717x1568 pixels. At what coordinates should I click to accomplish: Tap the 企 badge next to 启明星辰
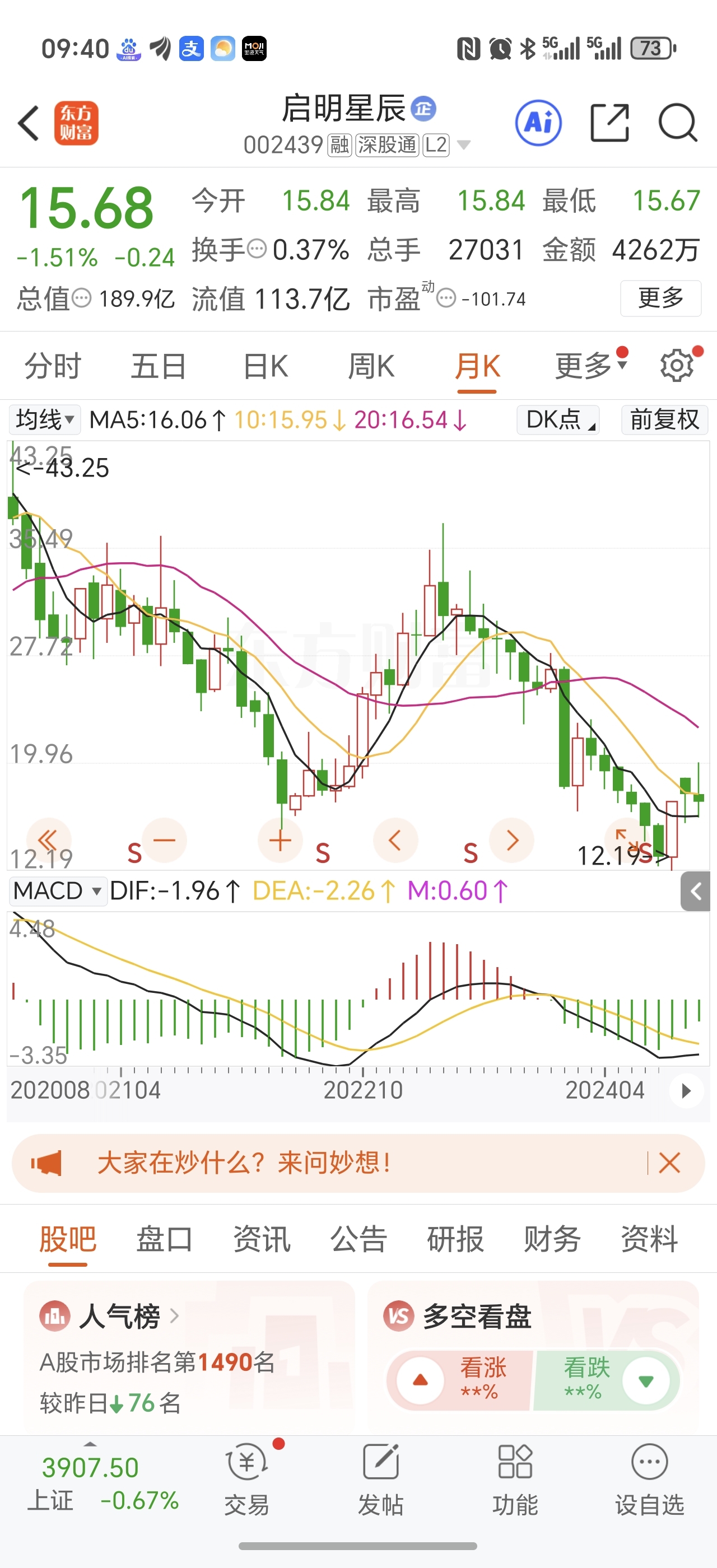coord(423,109)
